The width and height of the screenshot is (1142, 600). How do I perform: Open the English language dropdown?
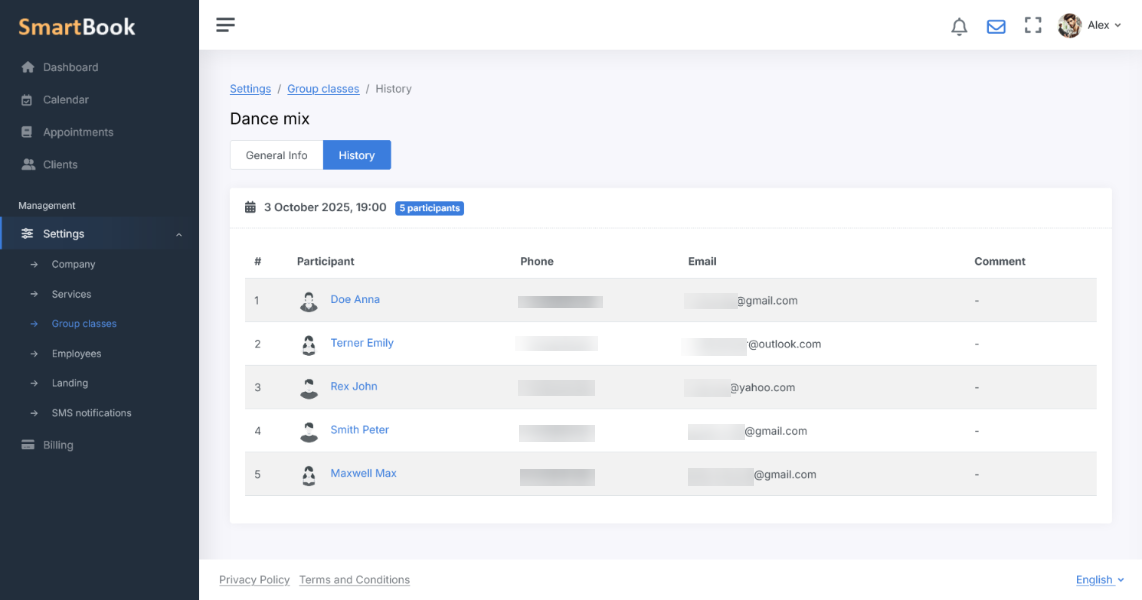point(1099,580)
